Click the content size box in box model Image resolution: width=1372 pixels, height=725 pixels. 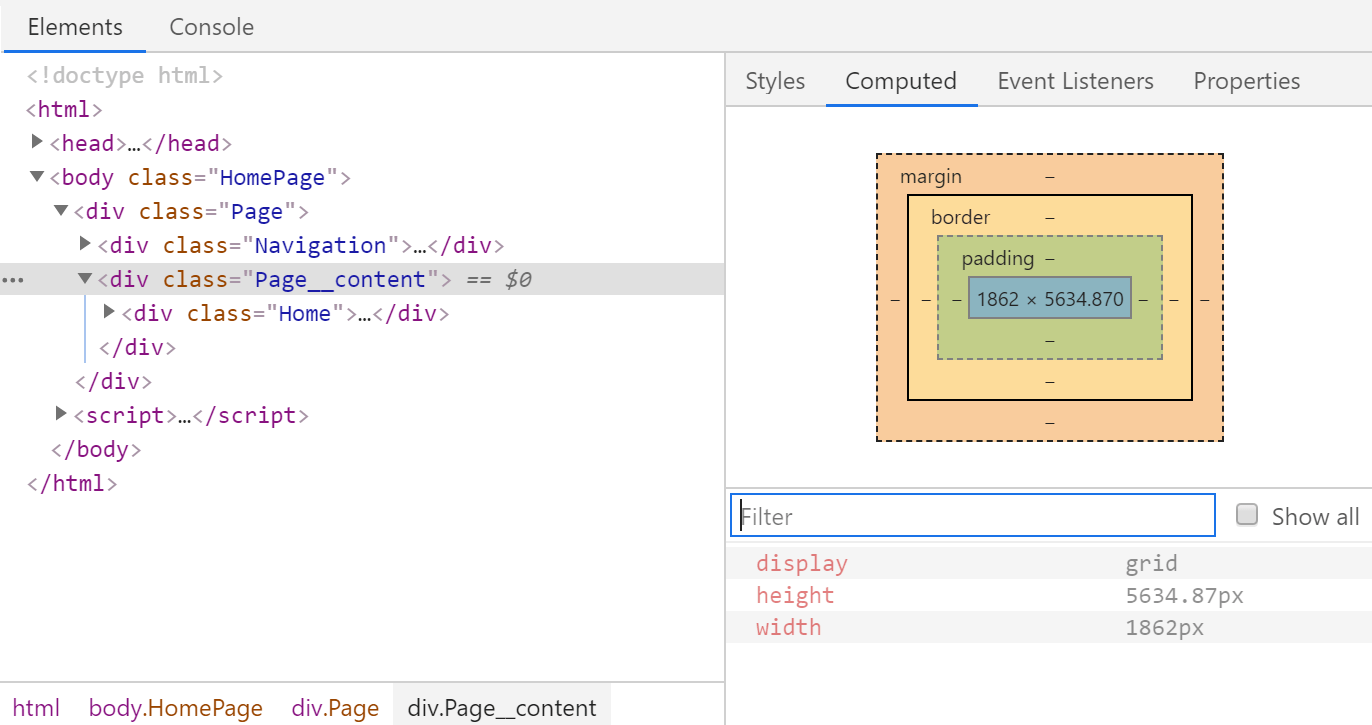1049,299
